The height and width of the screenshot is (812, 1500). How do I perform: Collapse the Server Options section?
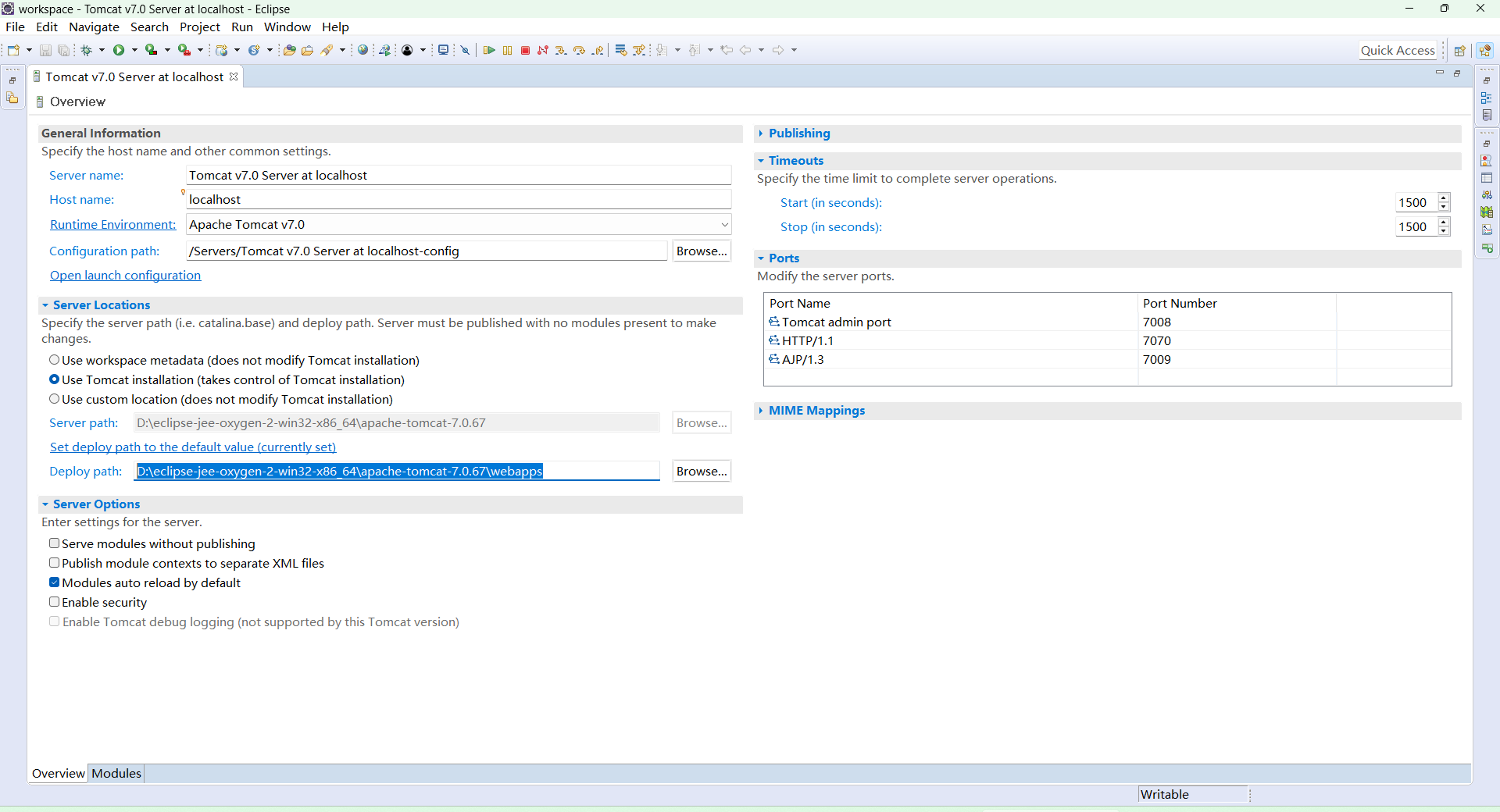tap(45, 504)
